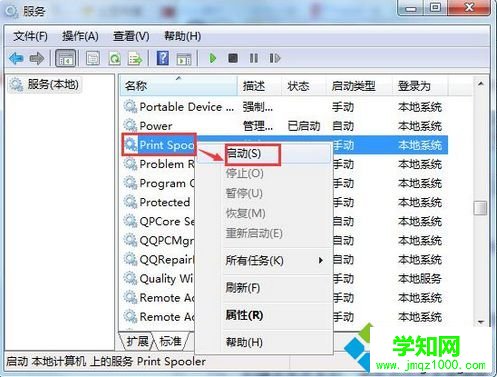Open the Help question mark icon
The image size is (497, 377).
163,59
